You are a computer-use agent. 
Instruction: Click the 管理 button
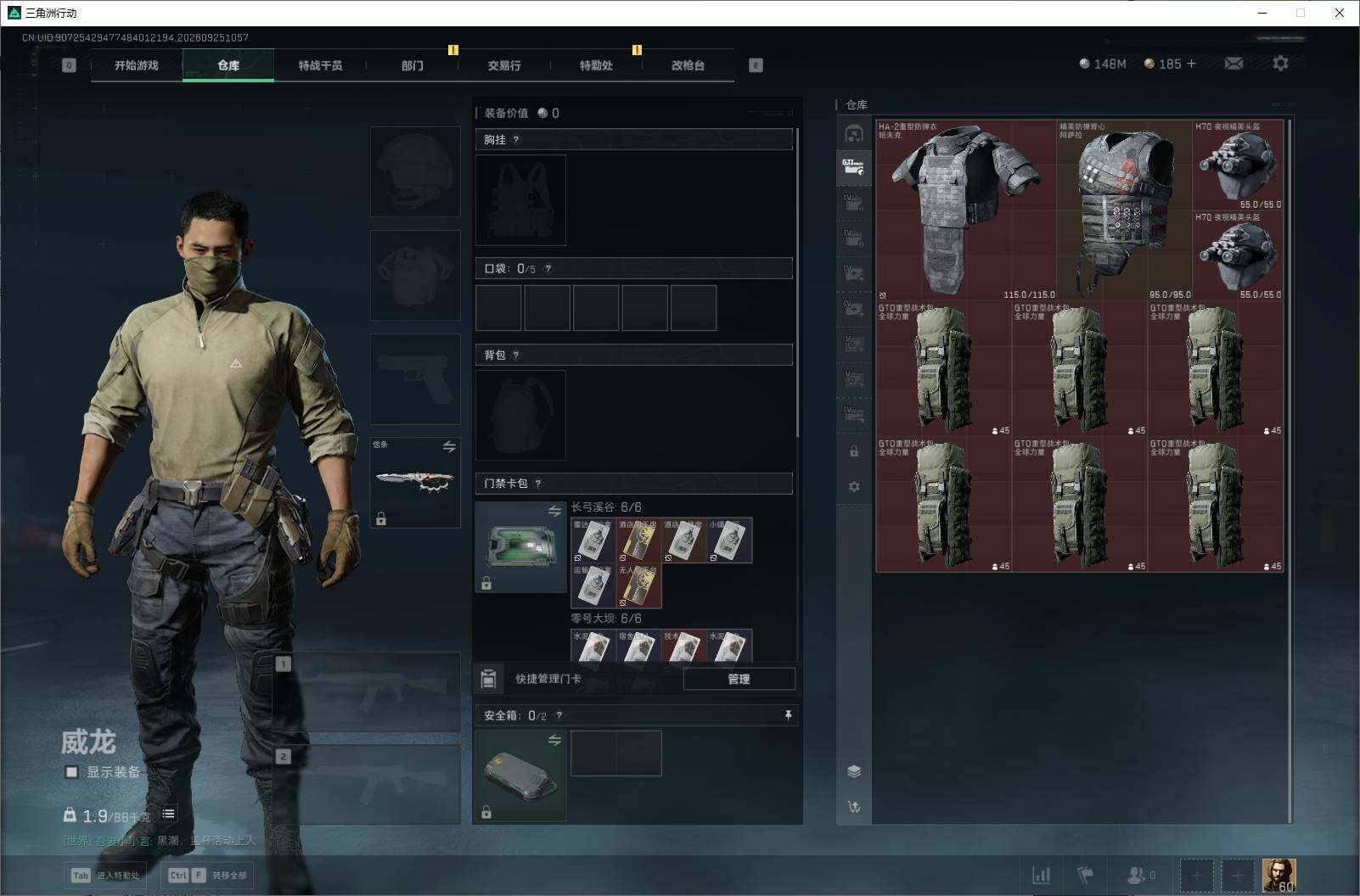739,679
